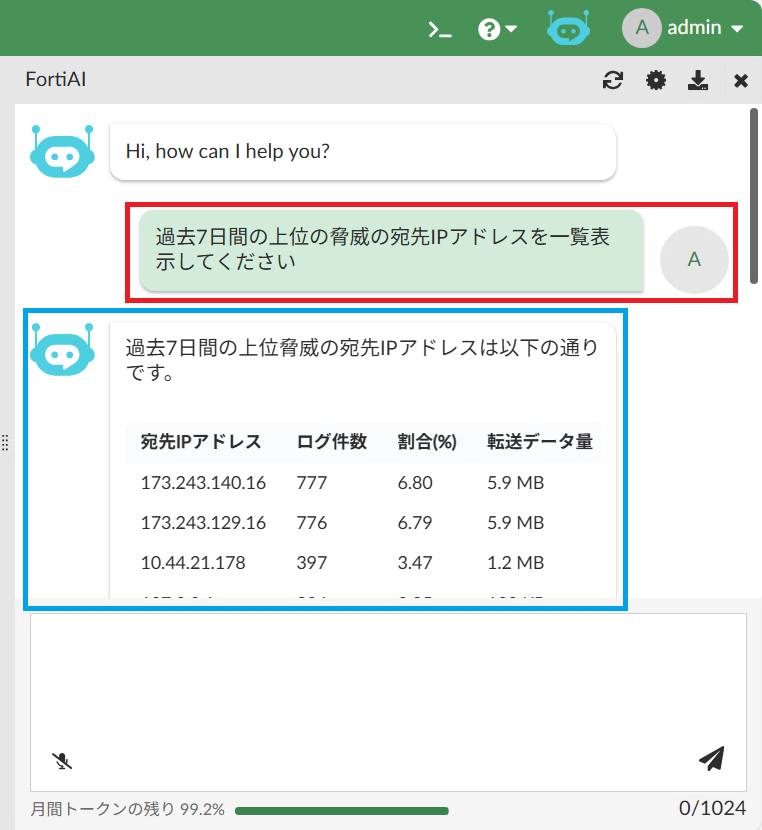This screenshot has width=762, height=830.
Task: Click the monthly token remaining progress bar
Action: coord(341,810)
